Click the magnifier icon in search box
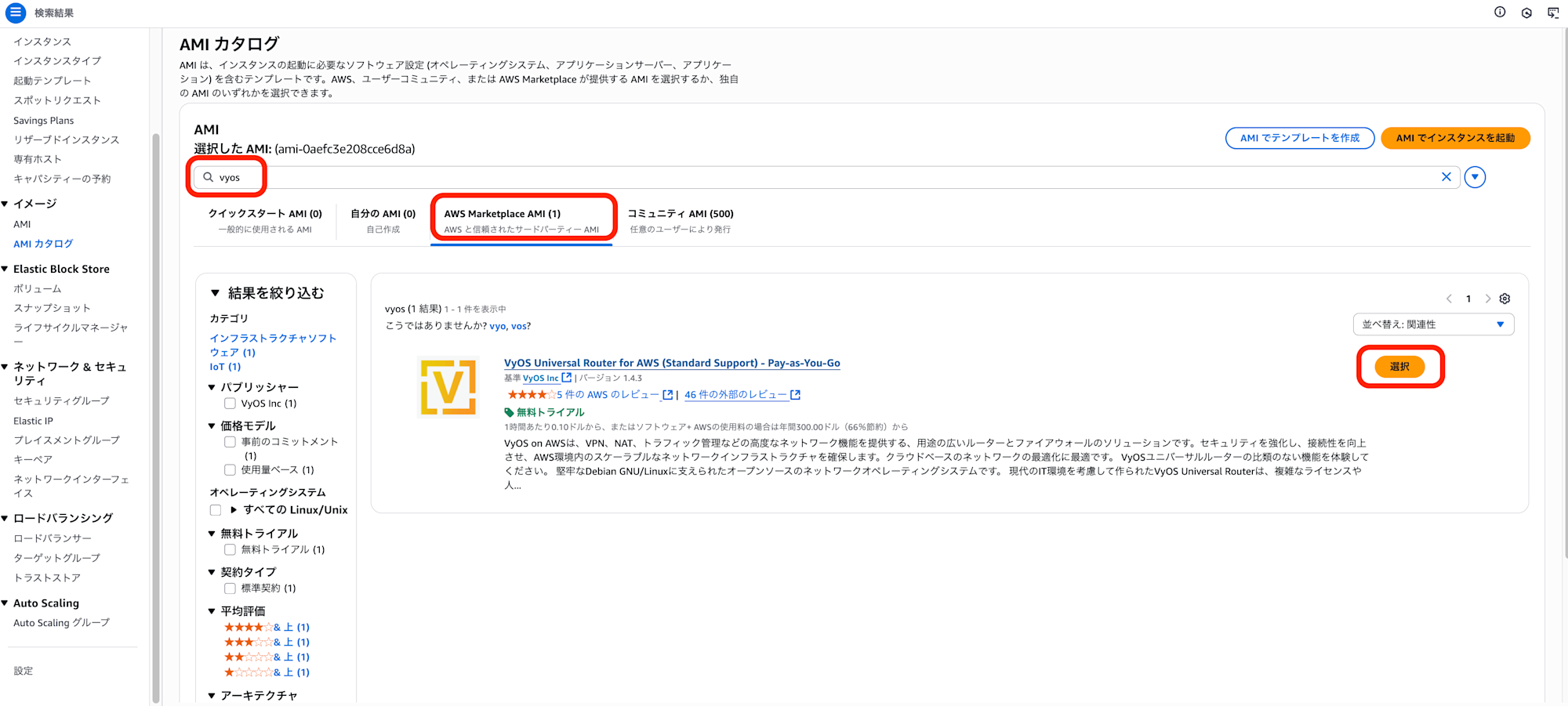Viewport: 1568px width, 706px height. tap(209, 177)
